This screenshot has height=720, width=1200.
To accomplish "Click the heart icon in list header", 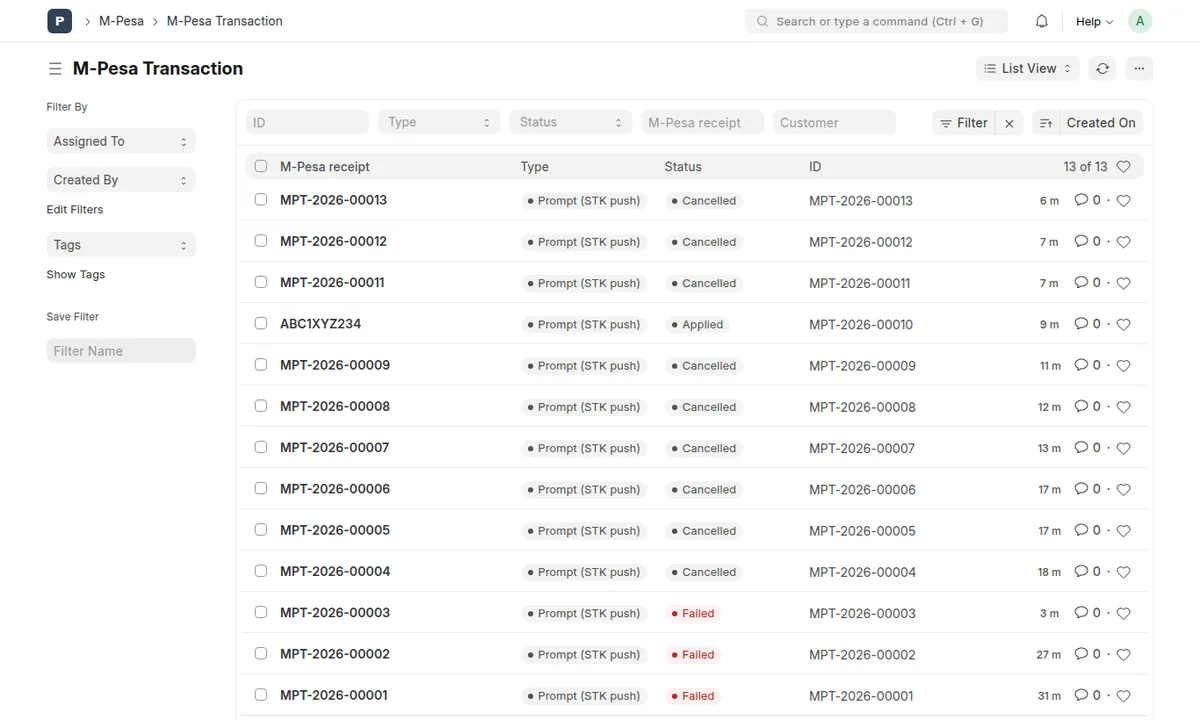I will pos(1123,167).
